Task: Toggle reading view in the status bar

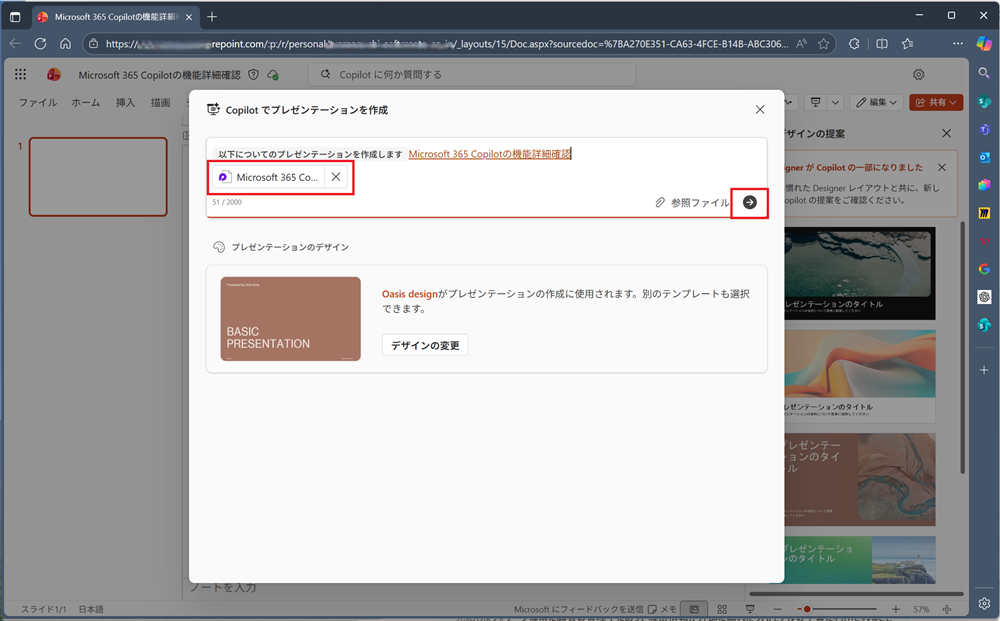Action: (694, 608)
